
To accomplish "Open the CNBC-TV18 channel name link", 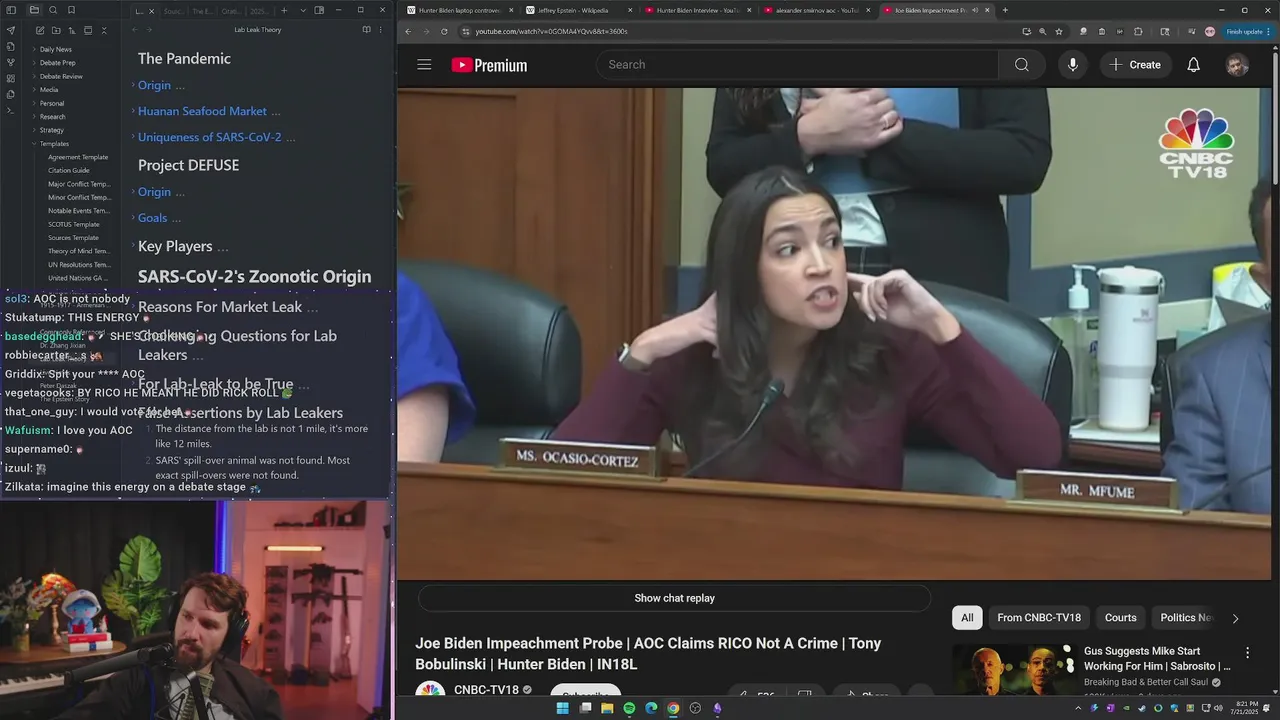I will (x=486, y=690).
